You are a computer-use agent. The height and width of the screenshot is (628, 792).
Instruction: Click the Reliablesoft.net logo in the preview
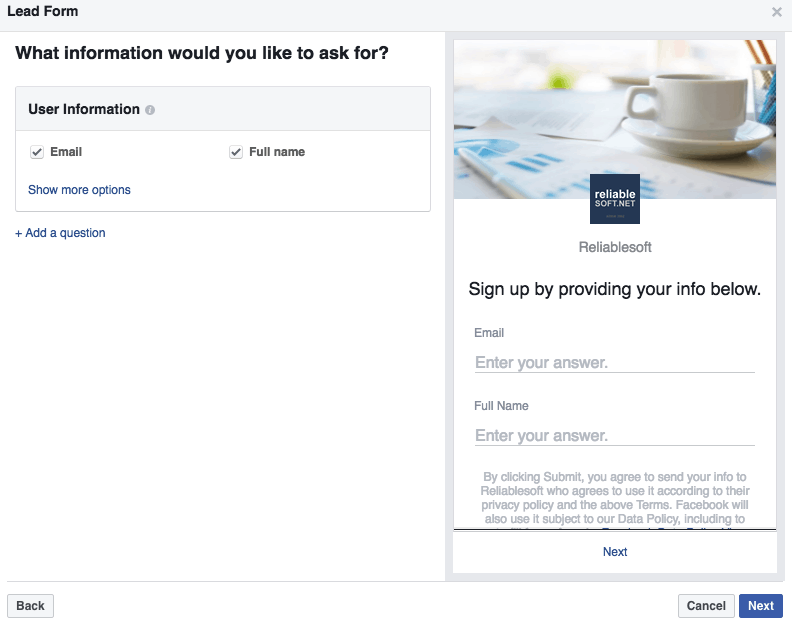pyautogui.click(x=615, y=199)
